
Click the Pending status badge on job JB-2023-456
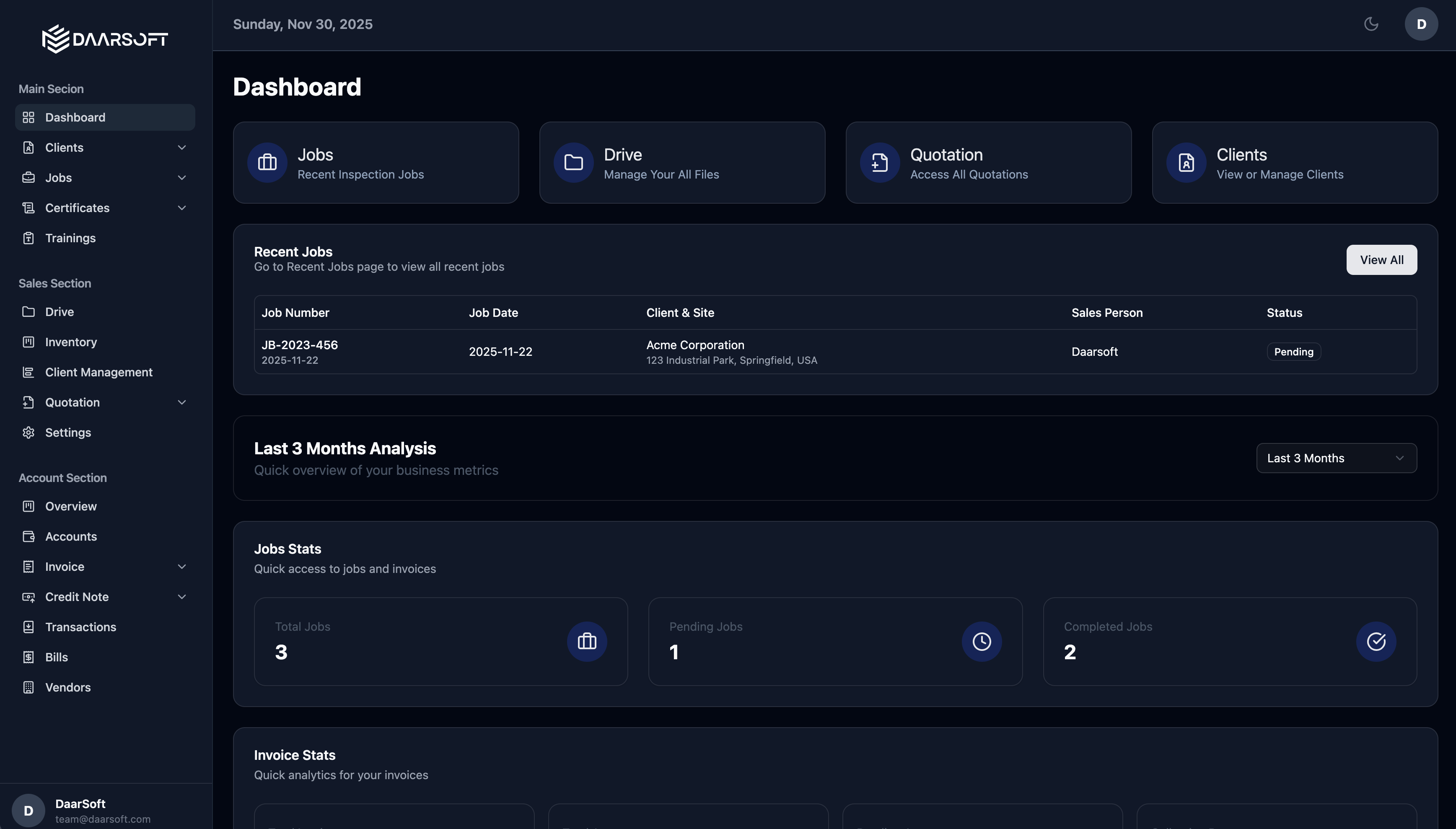1293,351
